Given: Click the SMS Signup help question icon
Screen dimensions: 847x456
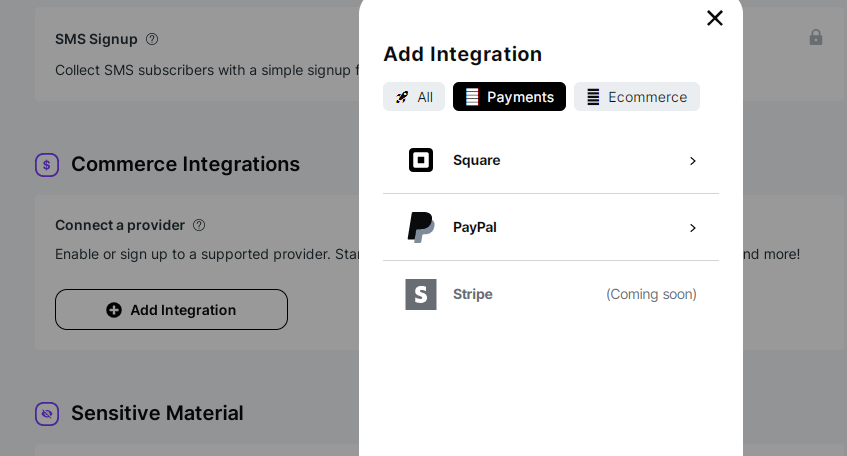Looking at the screenshot, I should (152, 39).
